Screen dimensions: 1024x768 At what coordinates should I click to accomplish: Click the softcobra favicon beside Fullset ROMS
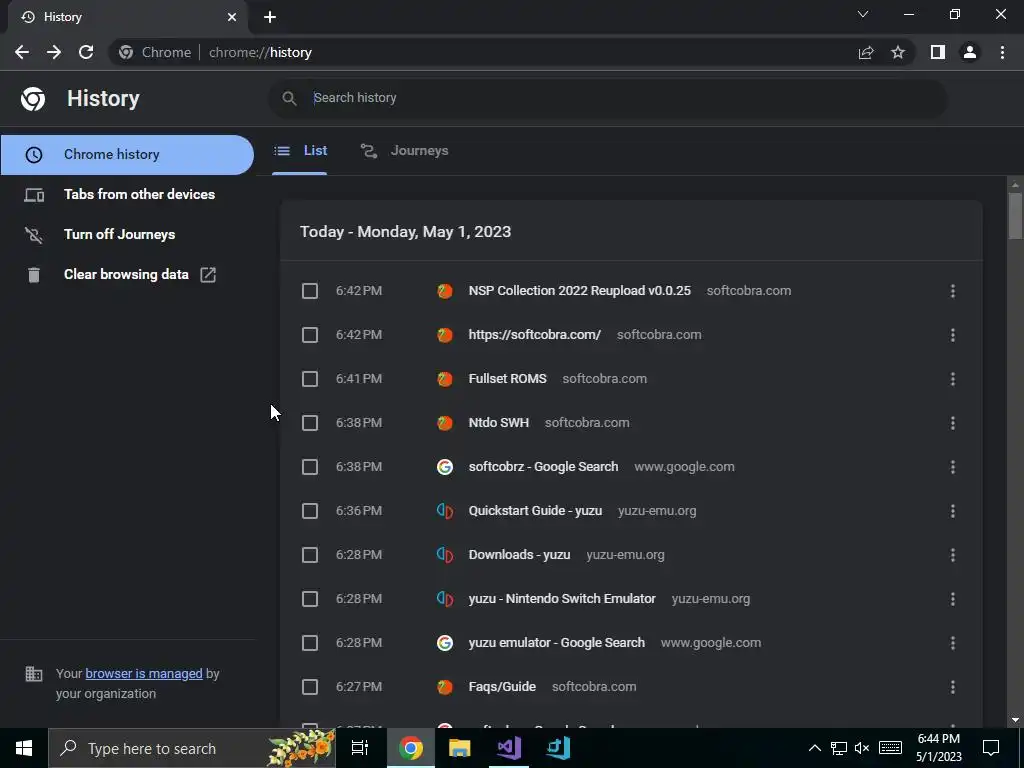click(x=445, y=379)
